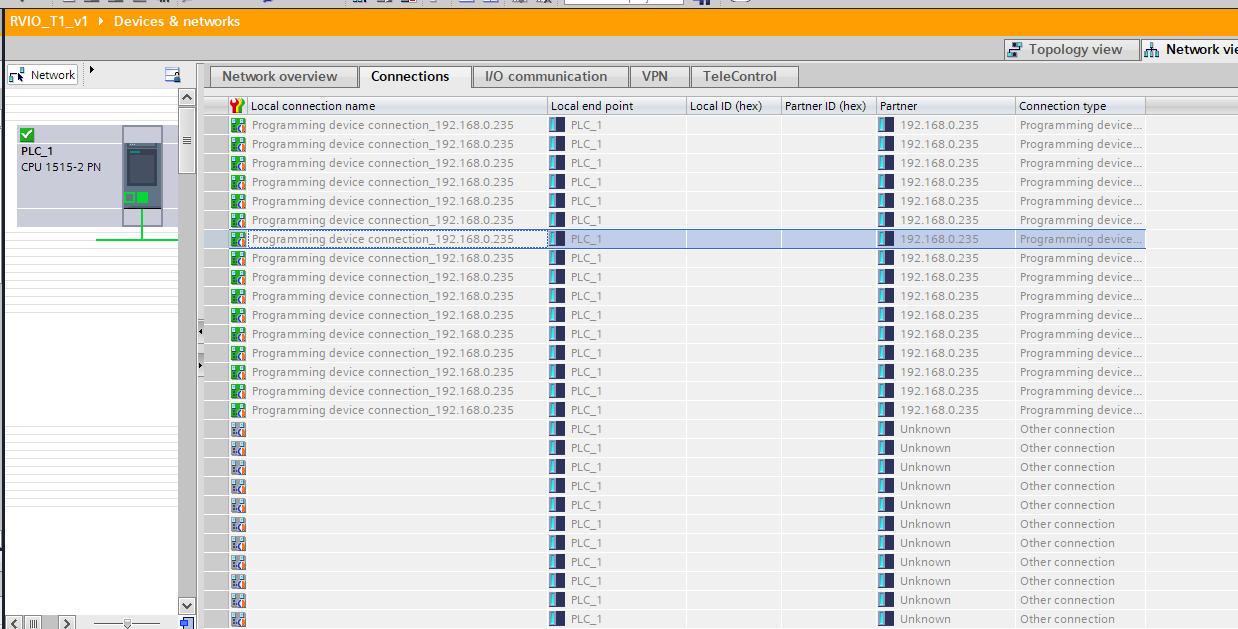Open the I/O communication tab
Screen dimensions: 1238x629
[x=545, y=77]
